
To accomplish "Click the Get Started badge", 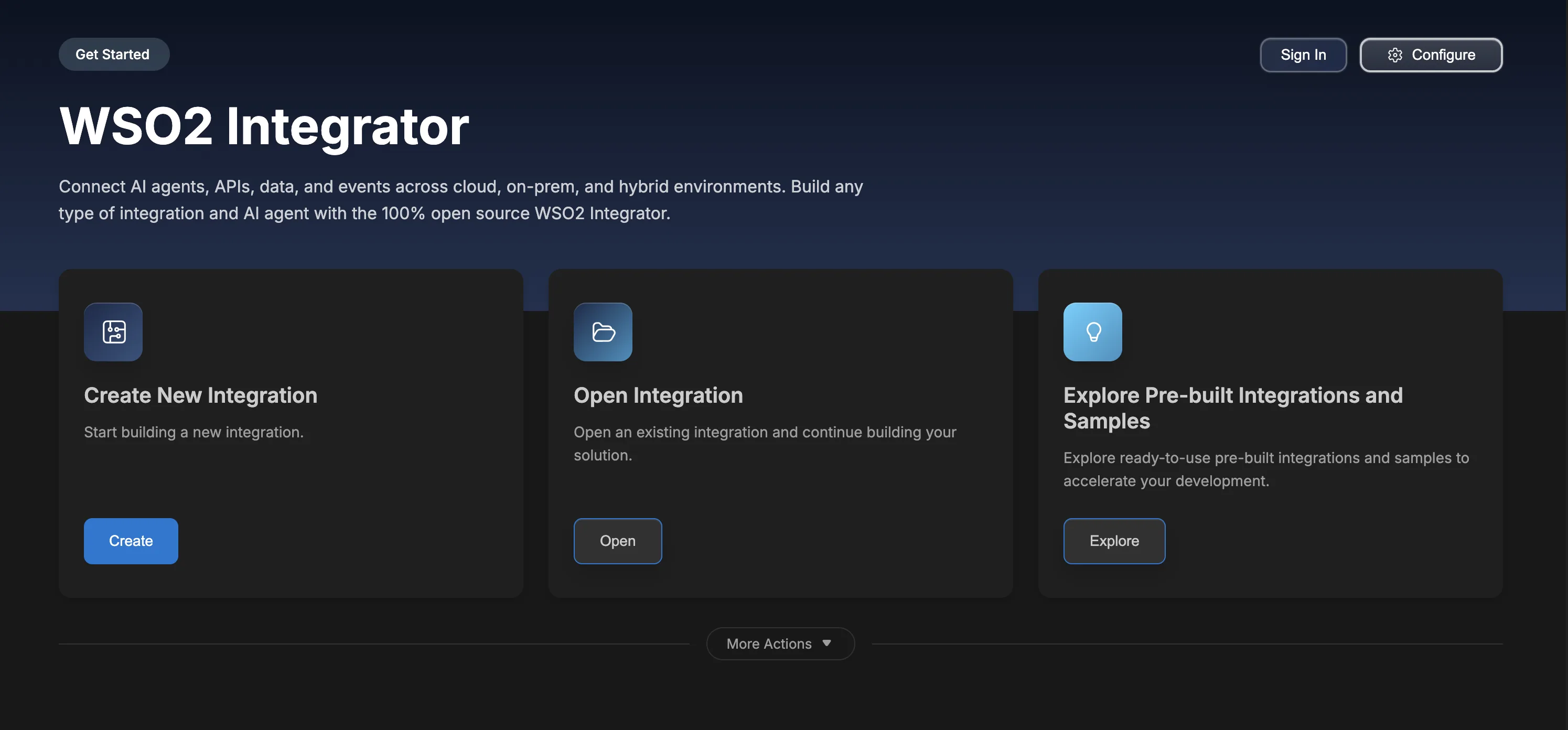I will click(114, 54).
